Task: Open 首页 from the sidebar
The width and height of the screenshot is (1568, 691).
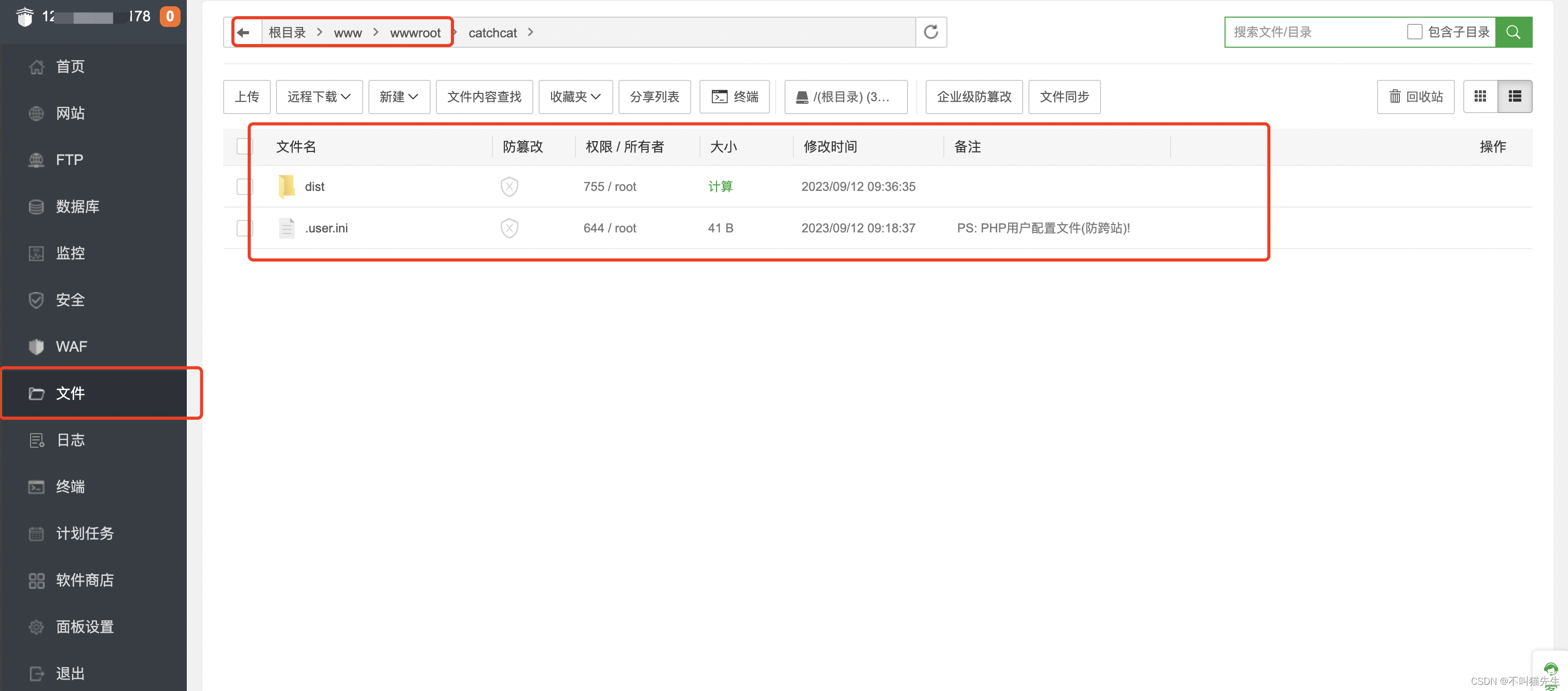Action: [93, 66]
